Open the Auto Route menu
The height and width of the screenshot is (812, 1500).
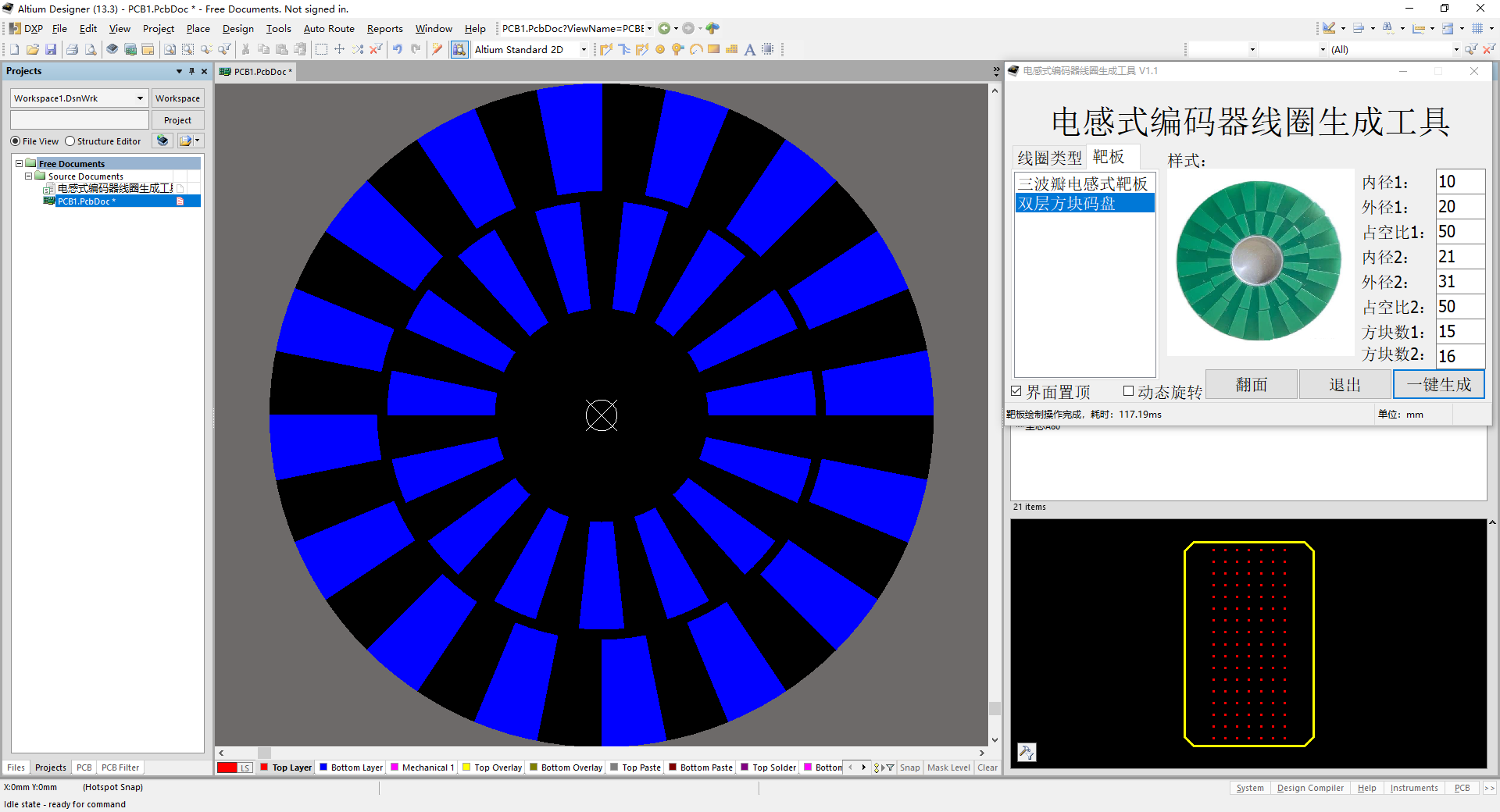pos(329,29)
